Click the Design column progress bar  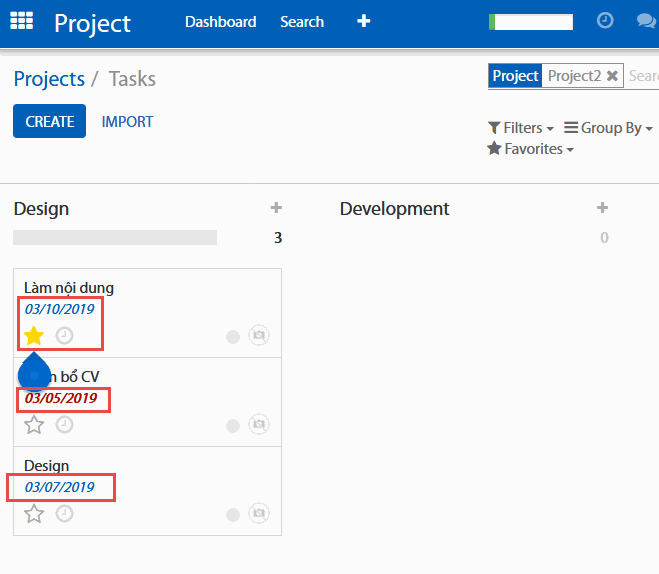coord(115,238)
